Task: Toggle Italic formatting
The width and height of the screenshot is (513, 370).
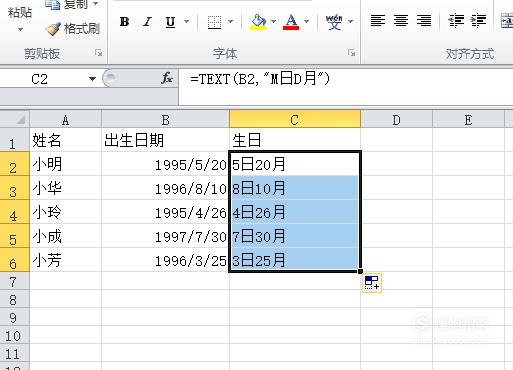Action: click(x=147, y=22)
